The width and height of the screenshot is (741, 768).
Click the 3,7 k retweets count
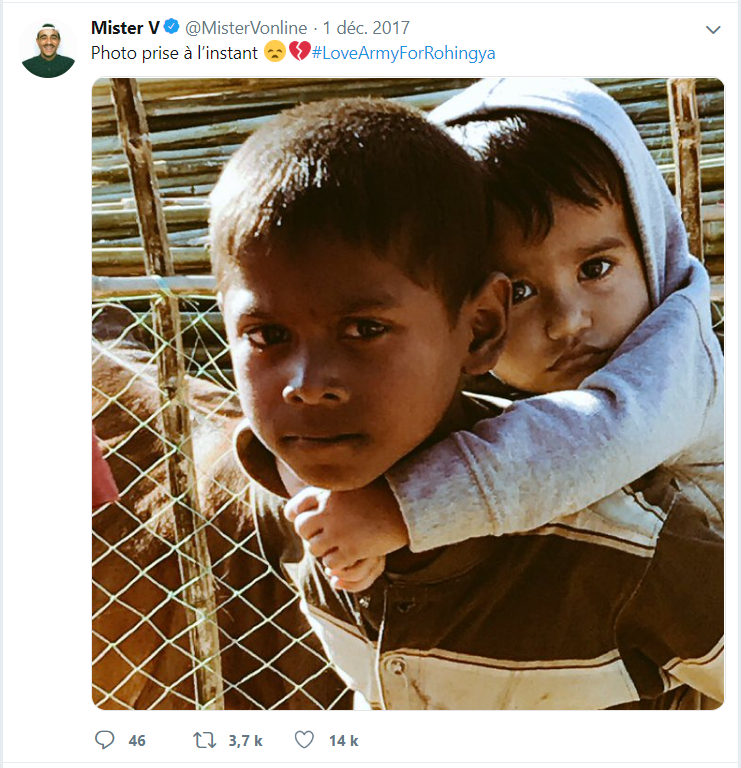point(246,741)
